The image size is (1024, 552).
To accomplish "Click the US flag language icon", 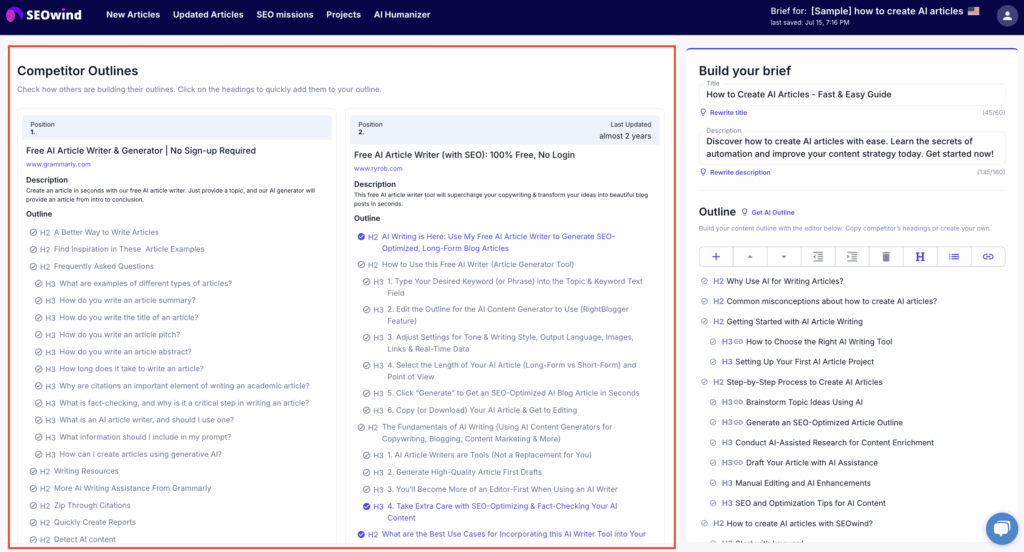I will pyautogui.click(x=973, y=11).
